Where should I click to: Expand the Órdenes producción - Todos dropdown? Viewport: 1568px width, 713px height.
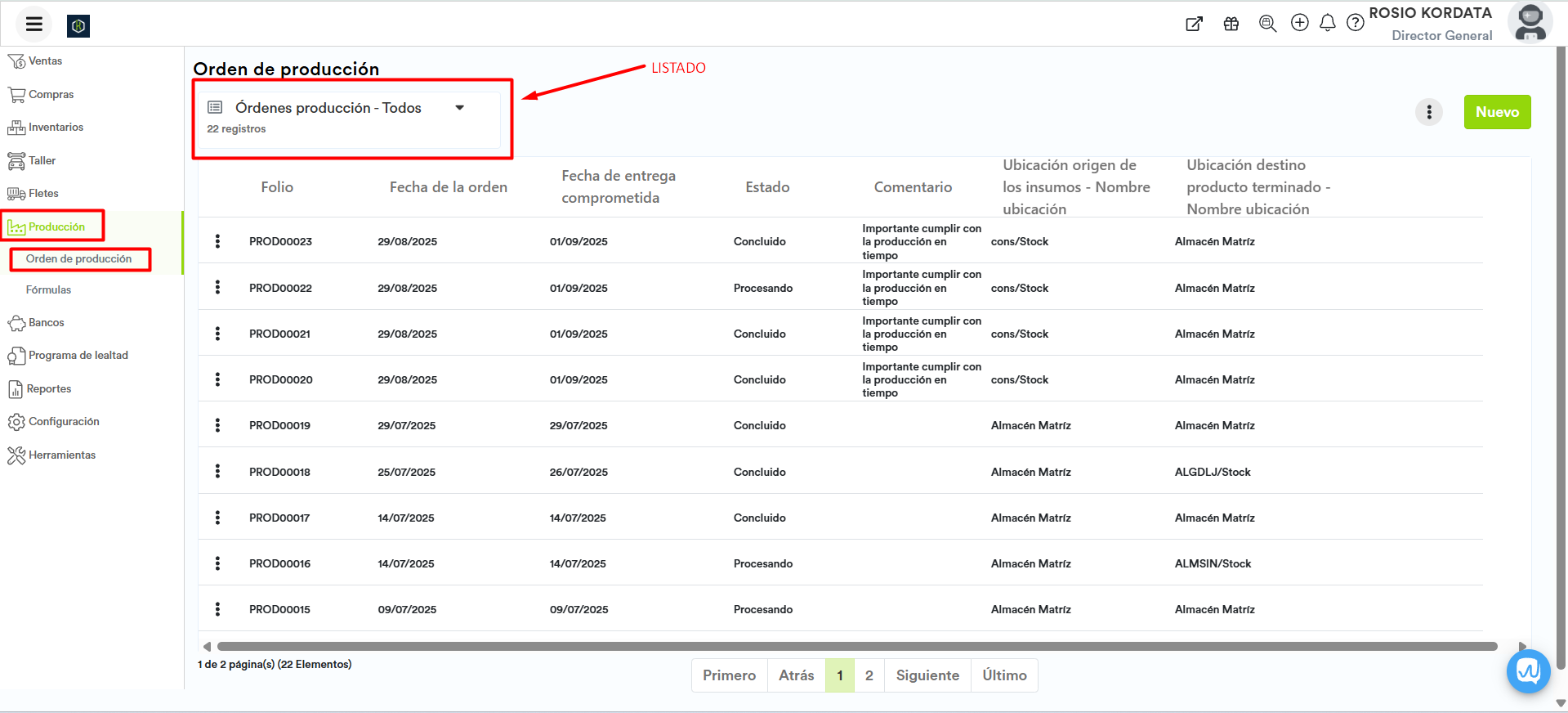459,108
